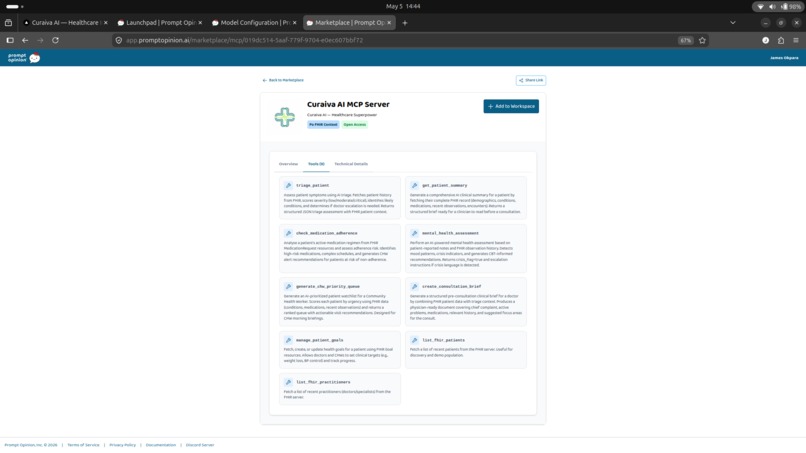806x453 pixels.
Task: Click the get_patient_summary tool wrench icon
Action: click(414, 185)
